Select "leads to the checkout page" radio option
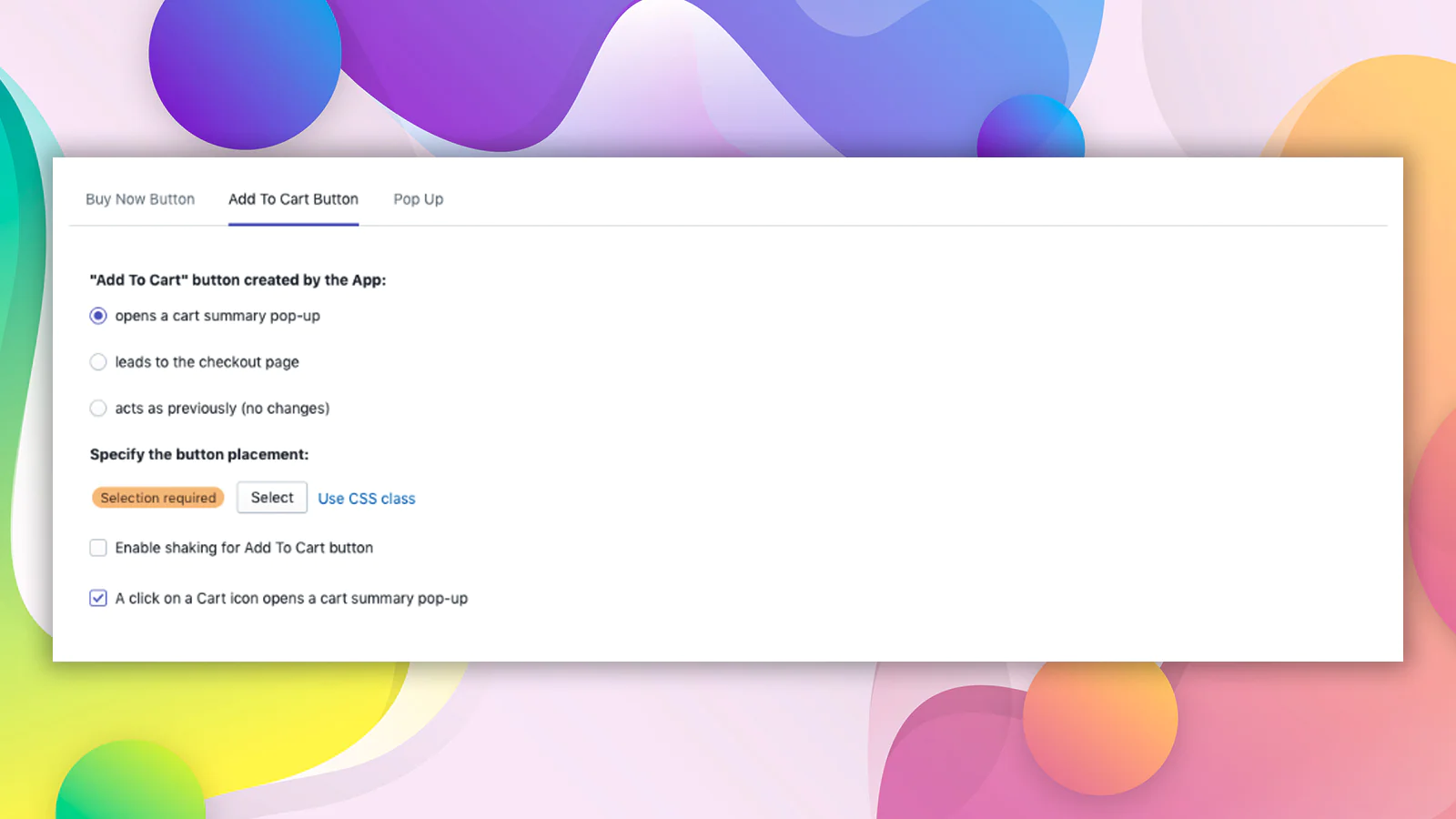The image size is (1456, 819). (98, 362)
